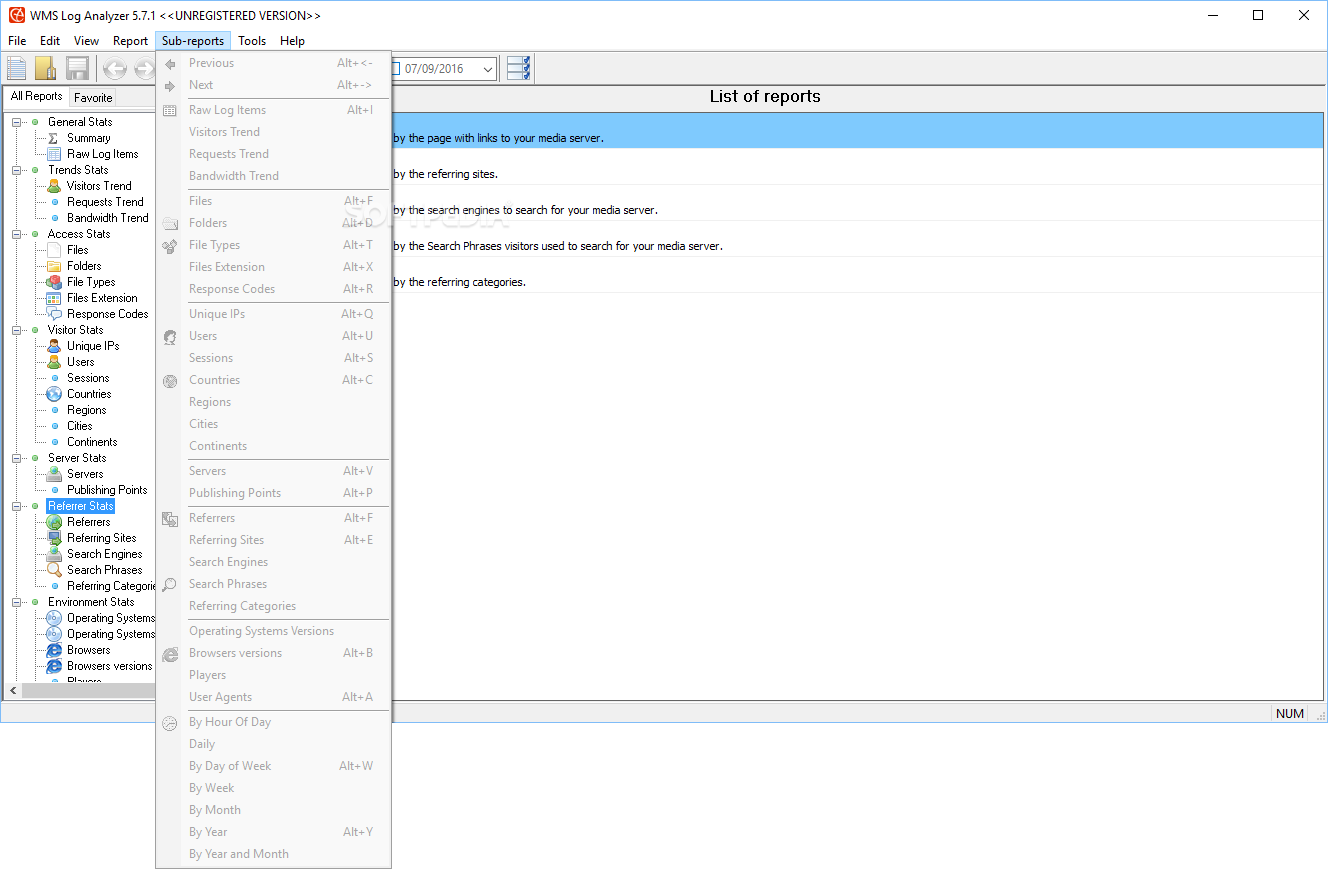This screenshot has width=1328, height=869.
Task: Click the By Hour Of Day clock icon
Action: (170, 723)
